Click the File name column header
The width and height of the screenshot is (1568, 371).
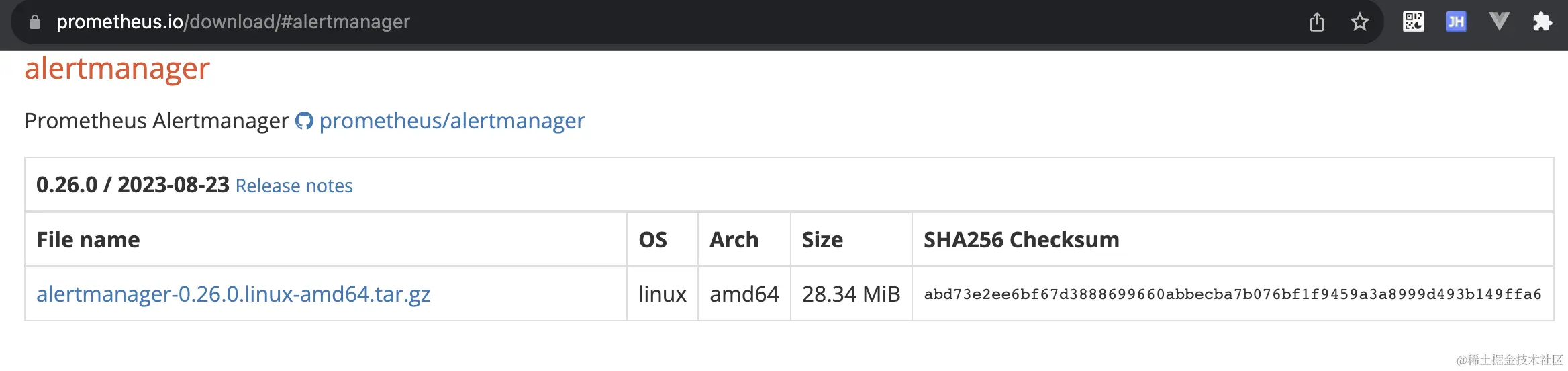88,240
